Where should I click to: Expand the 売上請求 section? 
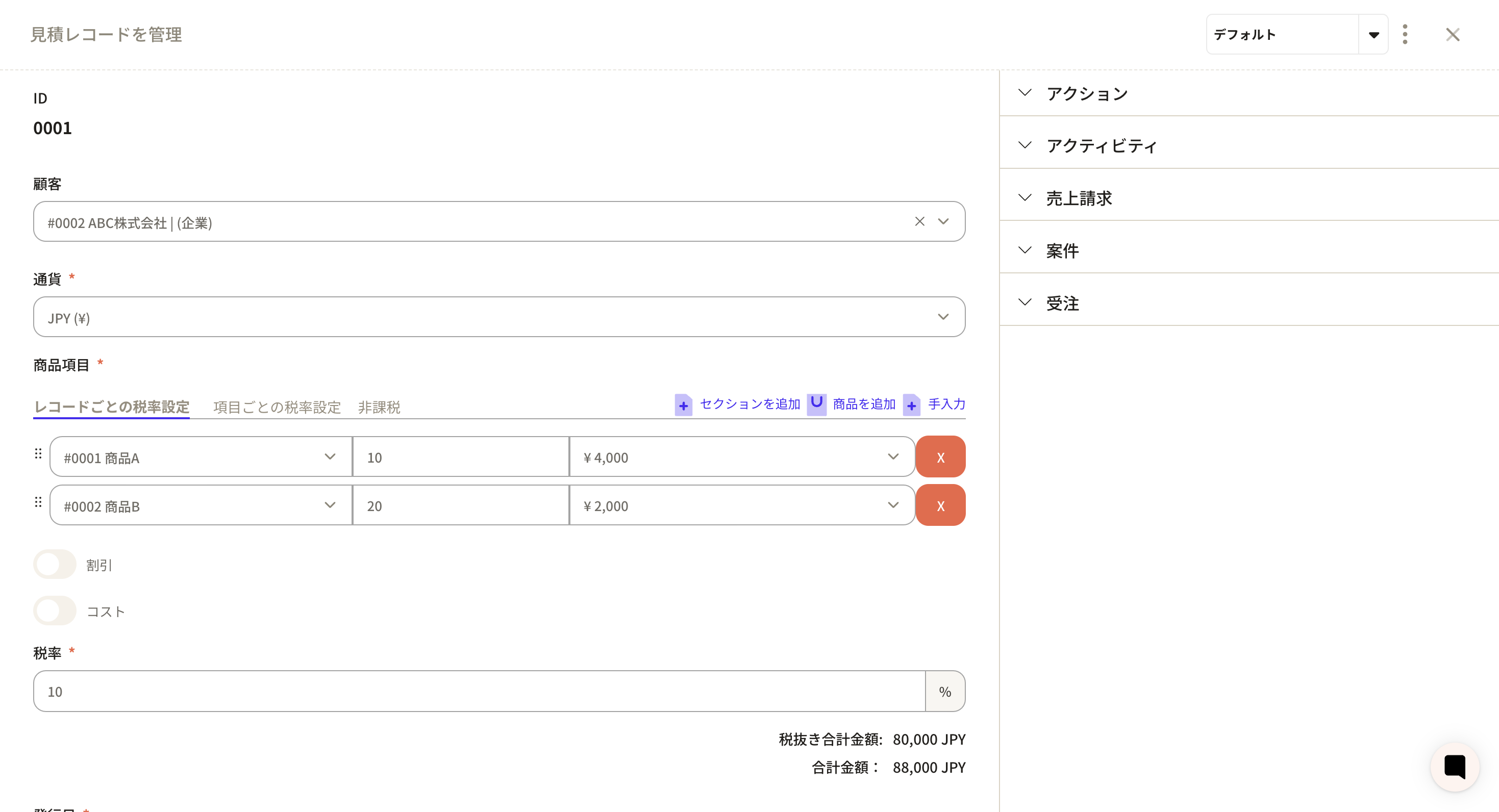pyautogui.click(x=1079, y=198)
